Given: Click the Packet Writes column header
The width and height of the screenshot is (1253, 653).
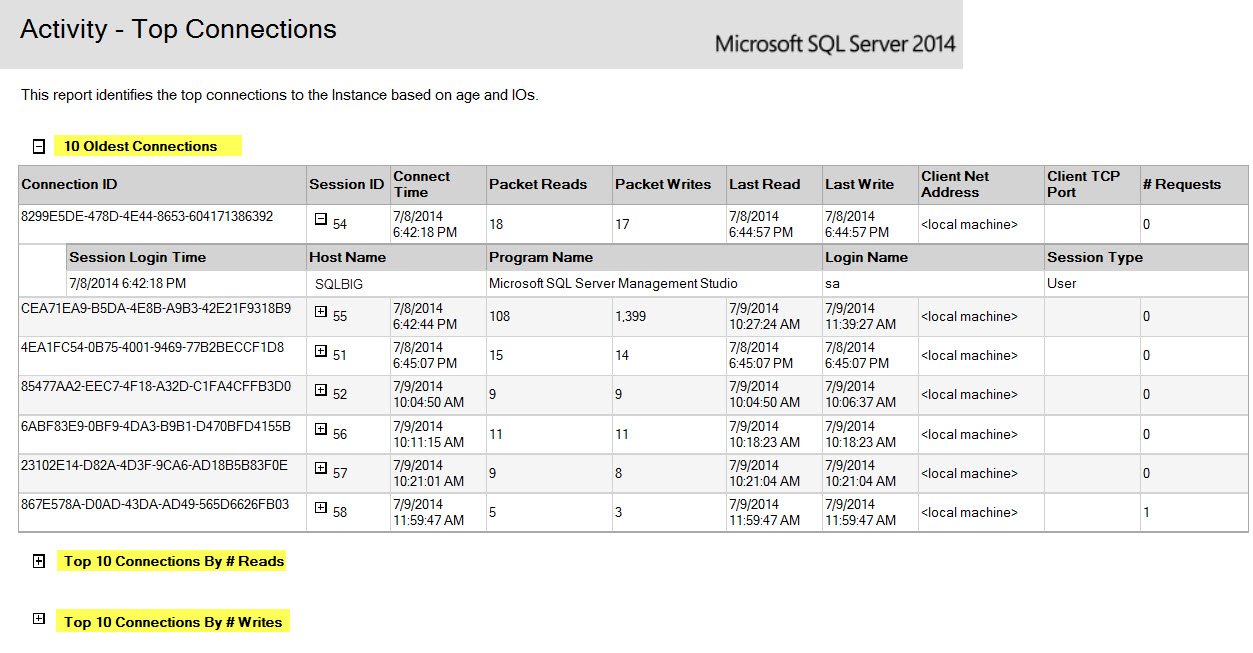Looking at the screenshot, I should coord(668,185).
